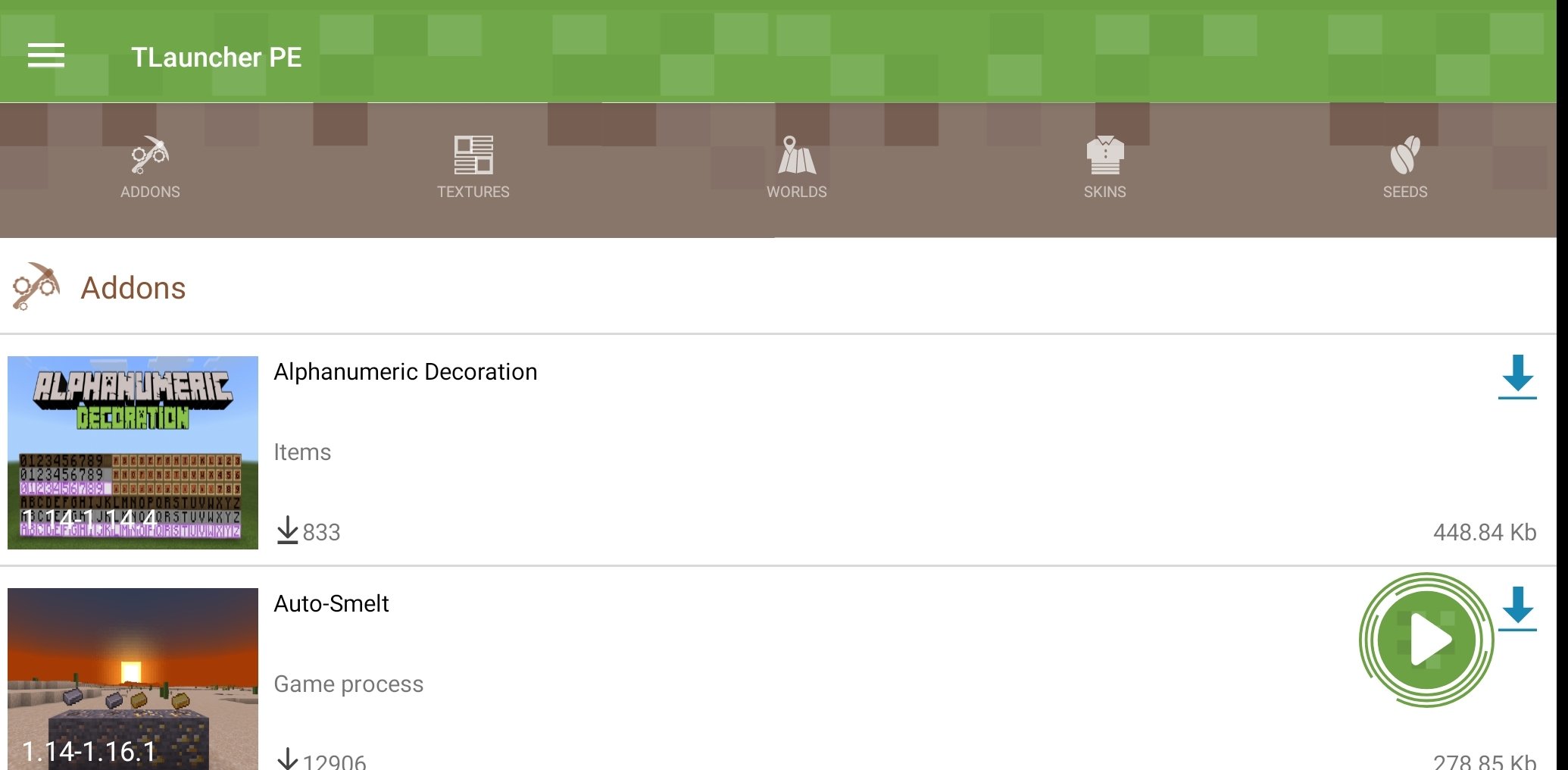Click the Auto-Smelt title

click(331, 603)
